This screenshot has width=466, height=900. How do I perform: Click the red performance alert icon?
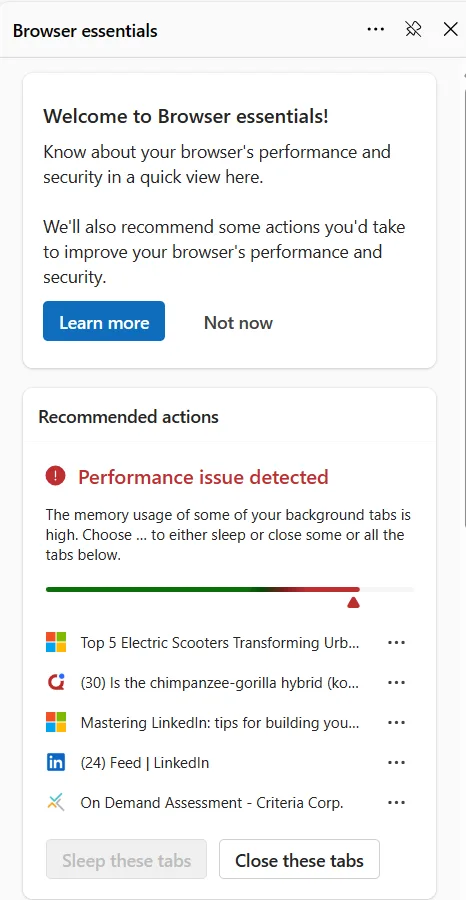tap(56, 475)
